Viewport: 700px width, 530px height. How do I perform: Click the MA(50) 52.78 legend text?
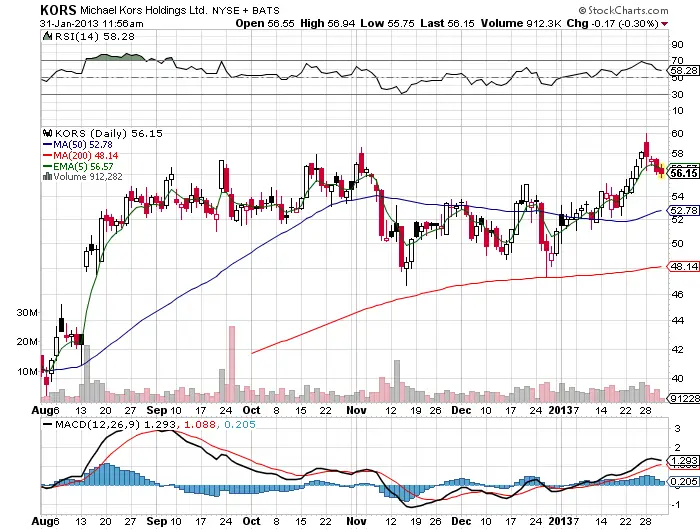(x=83, y=145)
